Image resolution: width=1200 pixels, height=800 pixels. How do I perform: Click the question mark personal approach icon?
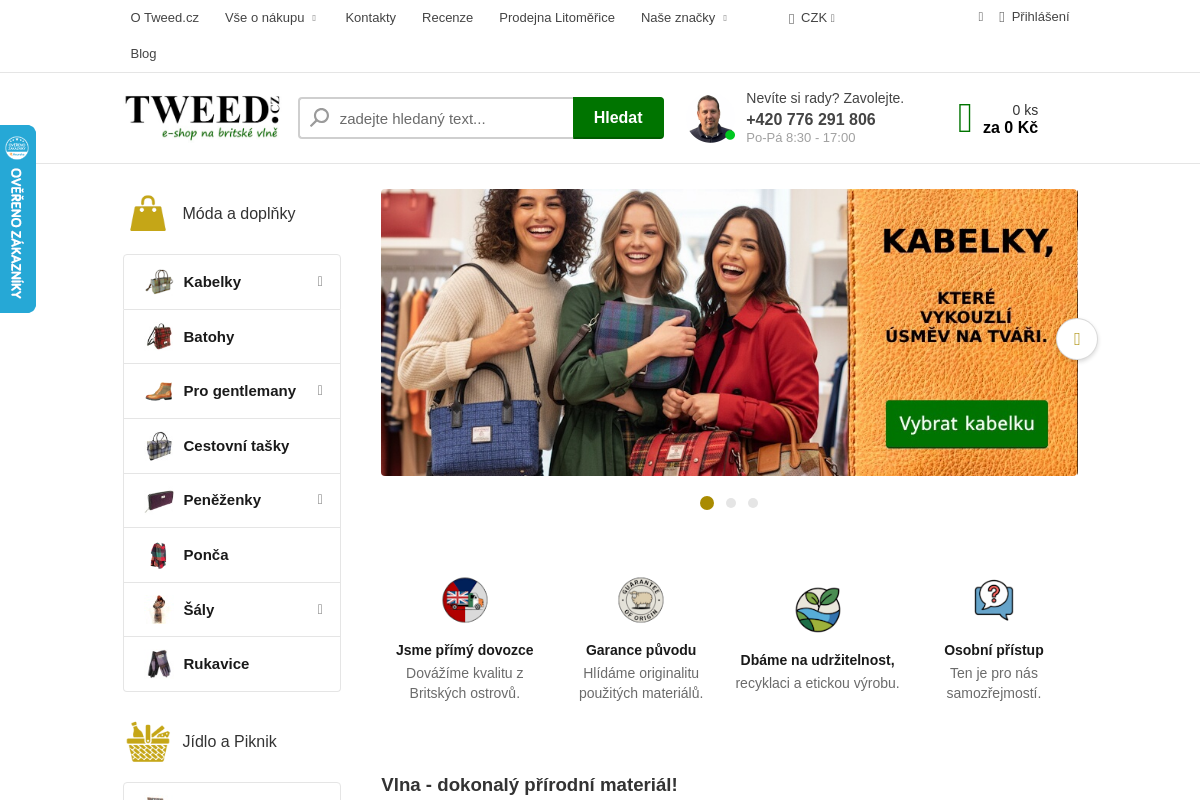click(x=994, y=600)
